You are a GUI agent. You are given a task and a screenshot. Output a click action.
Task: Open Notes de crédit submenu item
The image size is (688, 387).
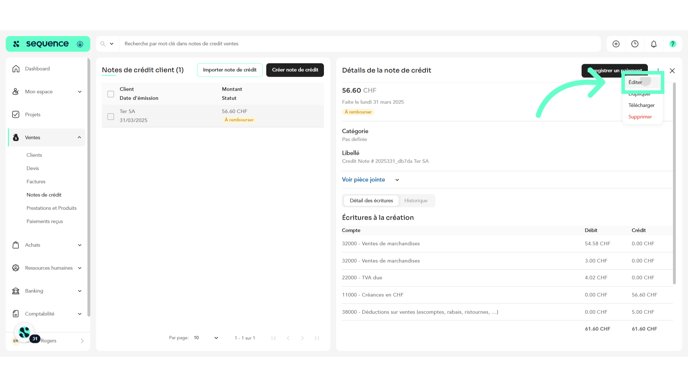[x=44, y=195]
